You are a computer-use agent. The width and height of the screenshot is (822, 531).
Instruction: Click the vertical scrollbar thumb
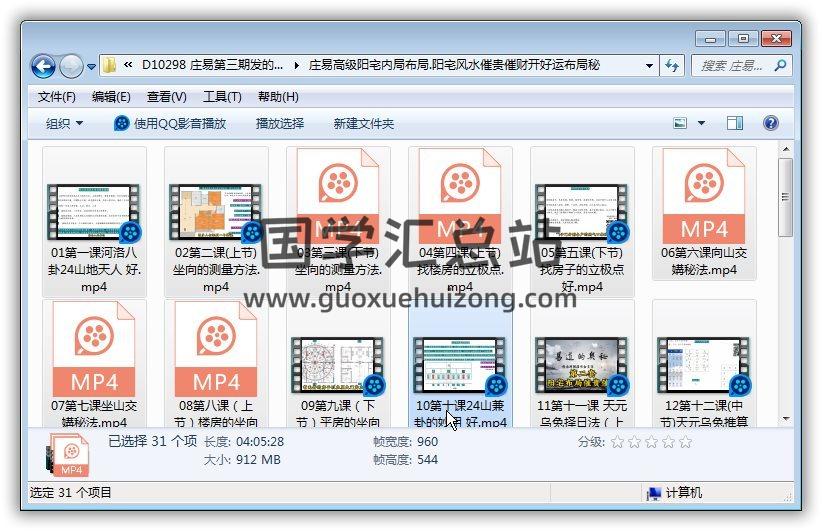(786, 197)
